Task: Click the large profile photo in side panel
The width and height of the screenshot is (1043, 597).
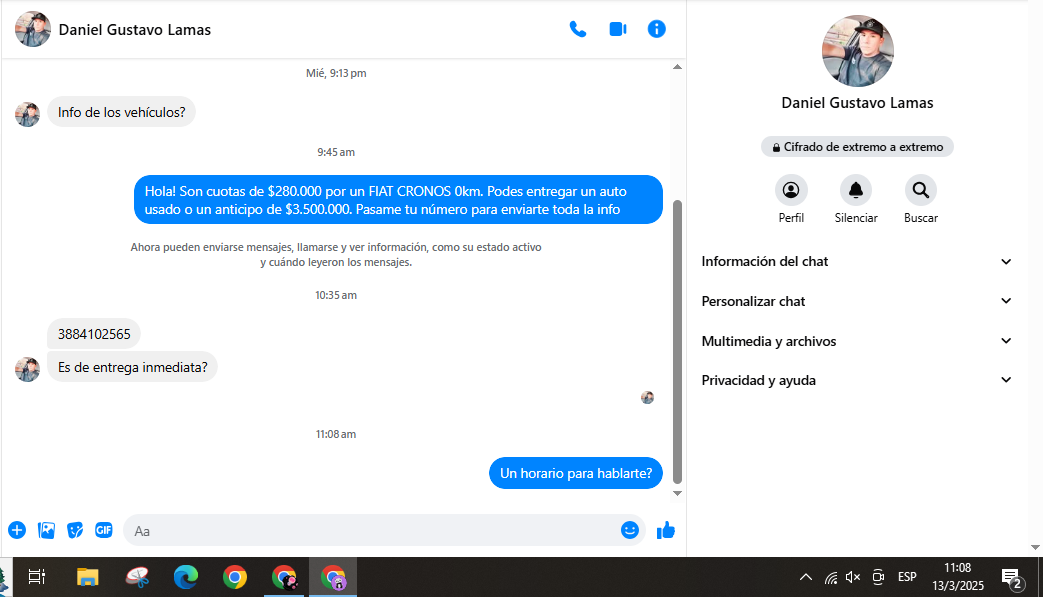Action: tap(857, 51)
